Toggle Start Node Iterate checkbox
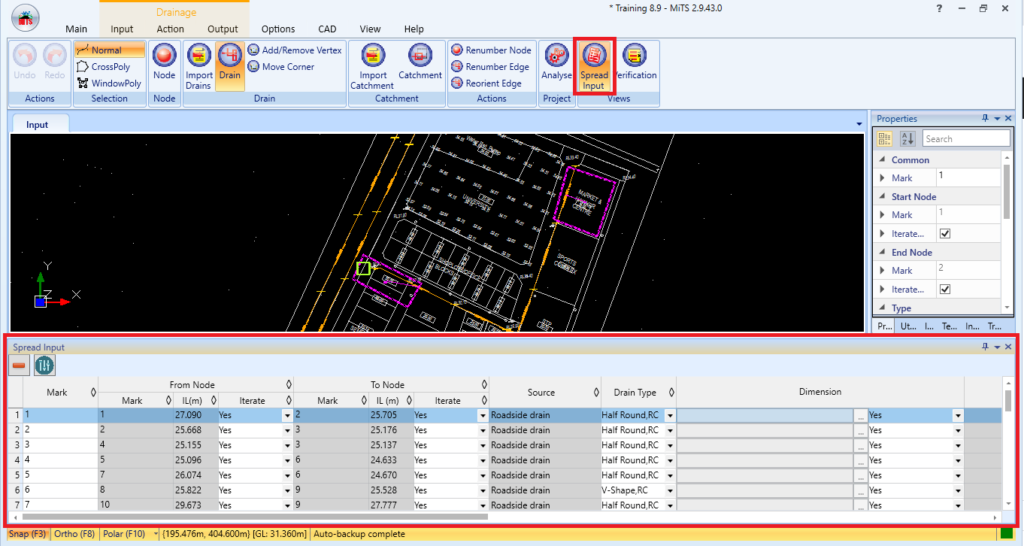The image size is (1024, 546). coord(945,233)
